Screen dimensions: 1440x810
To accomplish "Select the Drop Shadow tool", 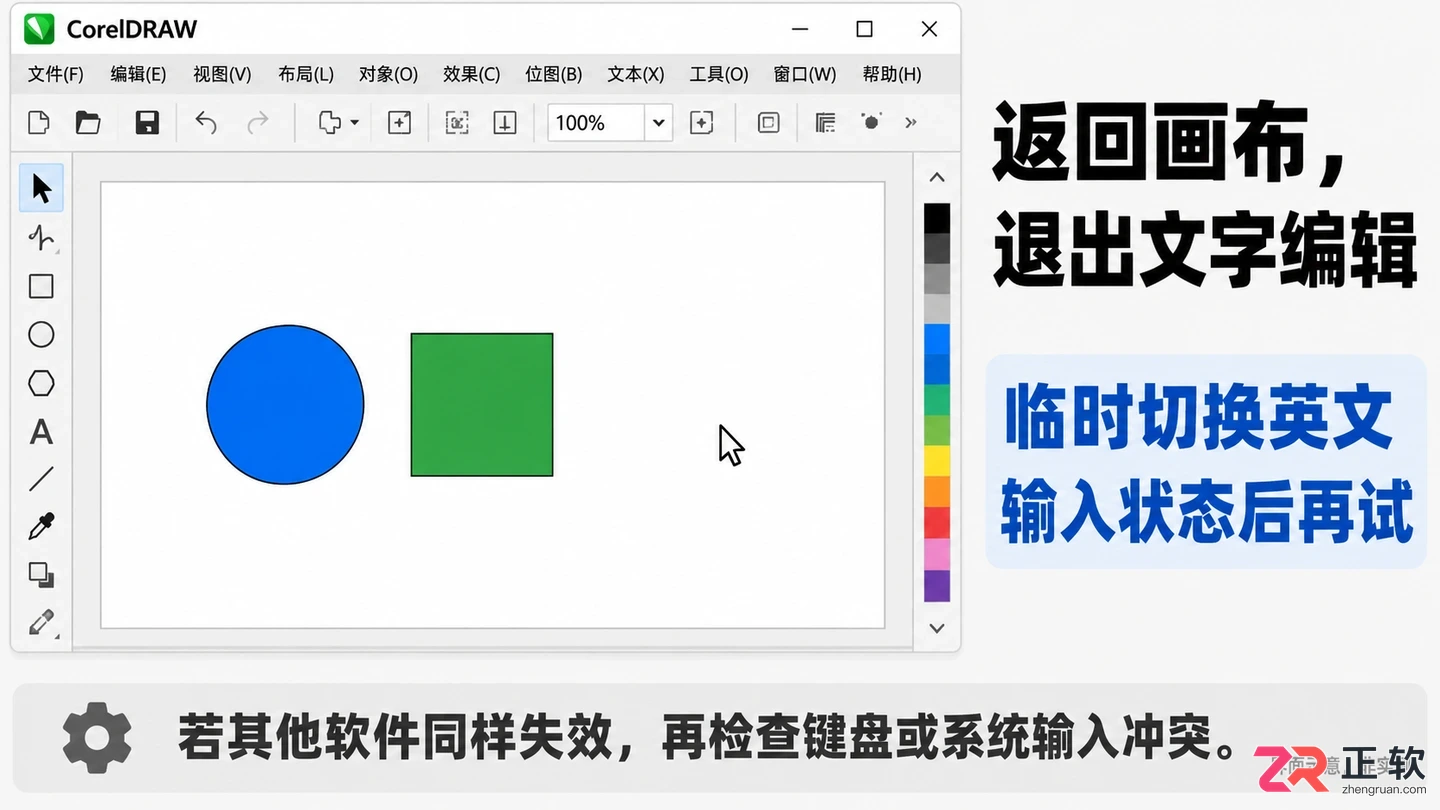I will 41,574.
